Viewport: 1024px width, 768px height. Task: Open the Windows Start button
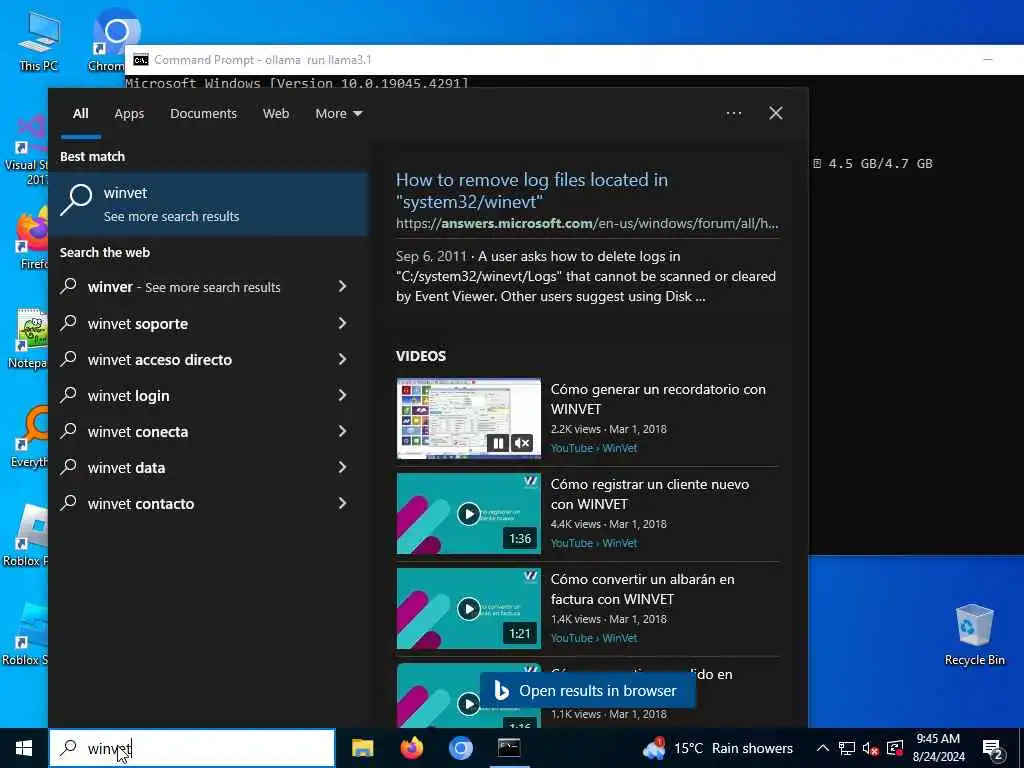24,748
